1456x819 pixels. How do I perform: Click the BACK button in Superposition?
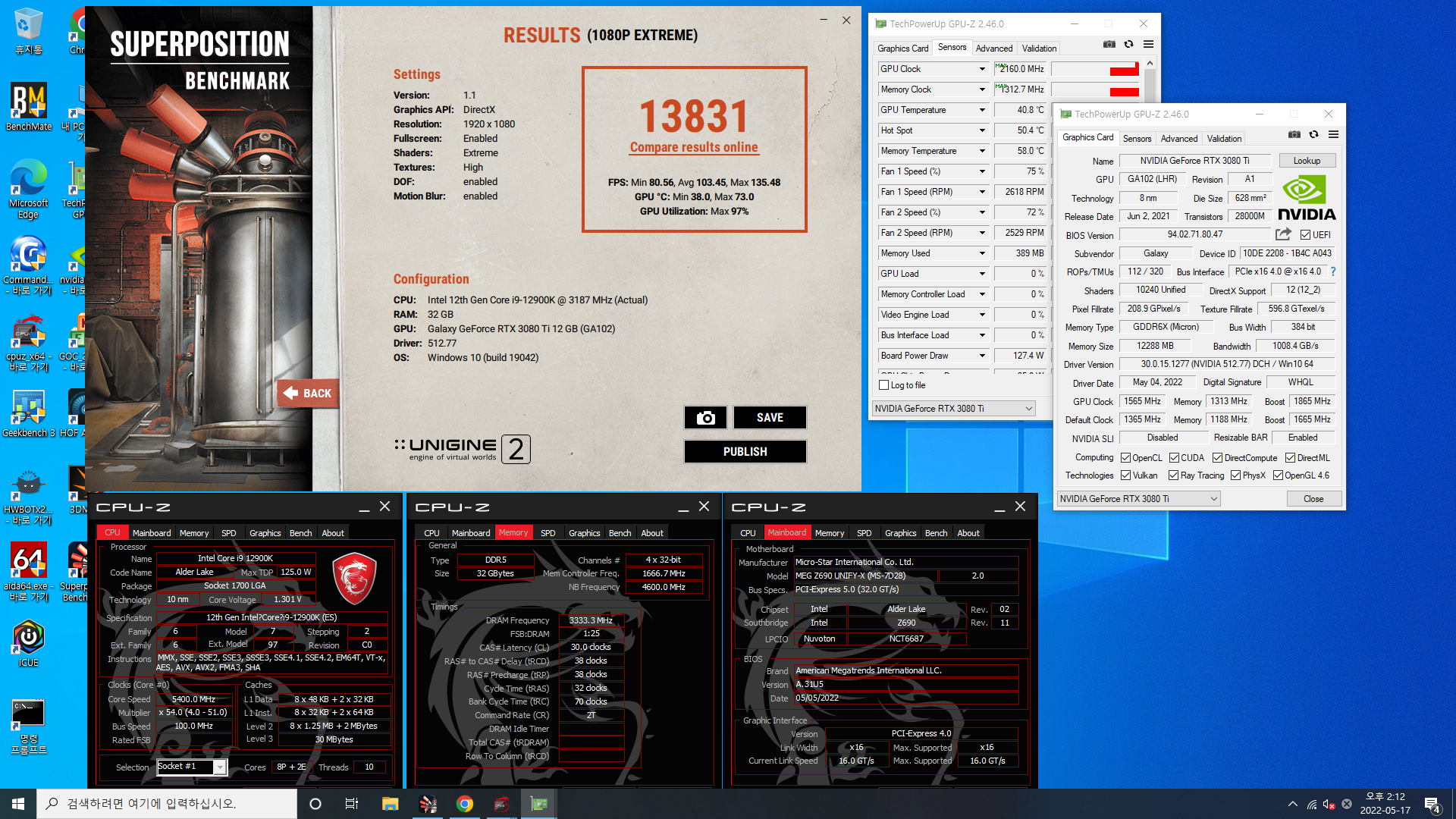[308, 394]
